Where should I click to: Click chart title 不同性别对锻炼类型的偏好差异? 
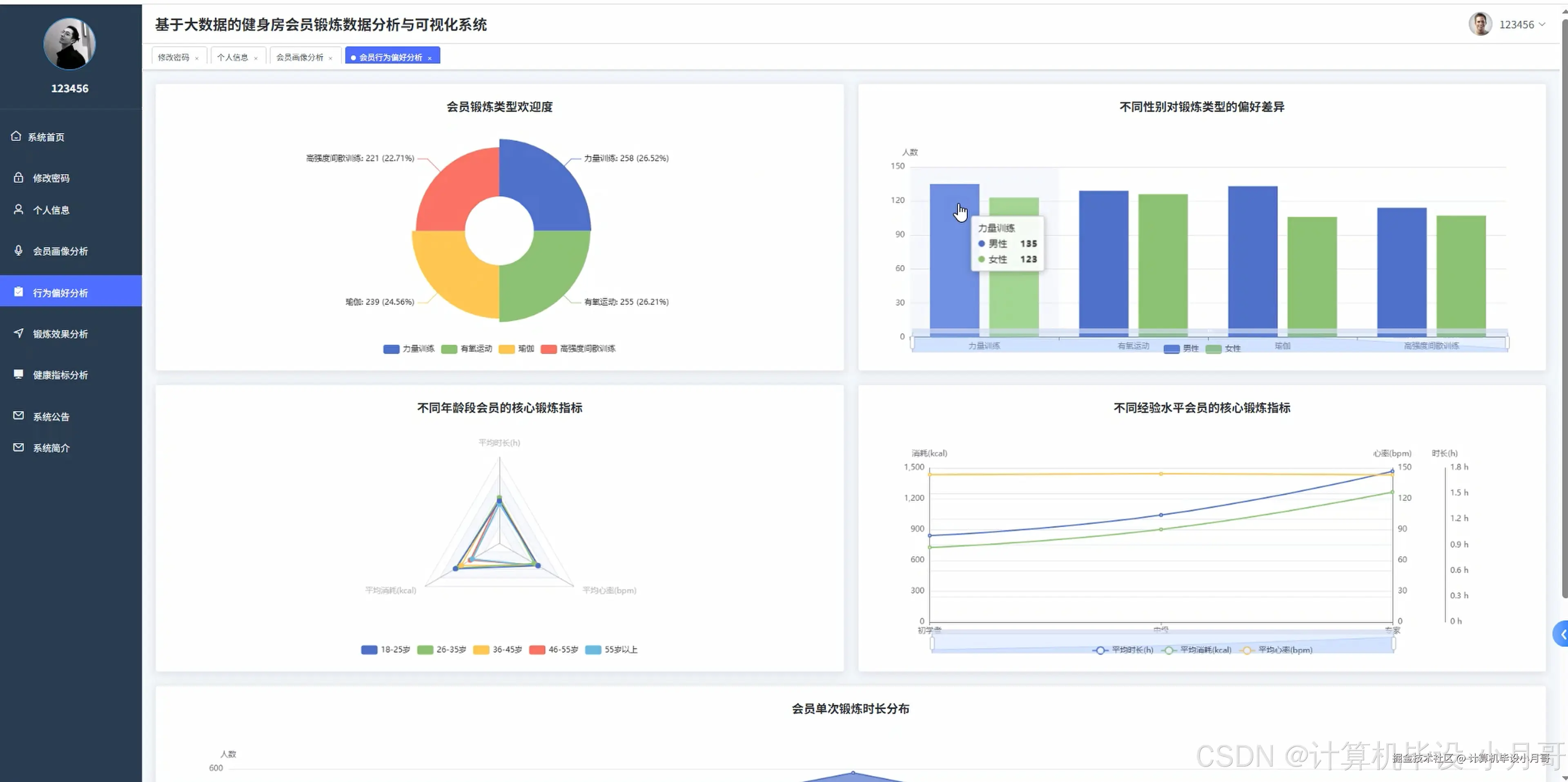pyautogui.click(x=1202, y=107)
